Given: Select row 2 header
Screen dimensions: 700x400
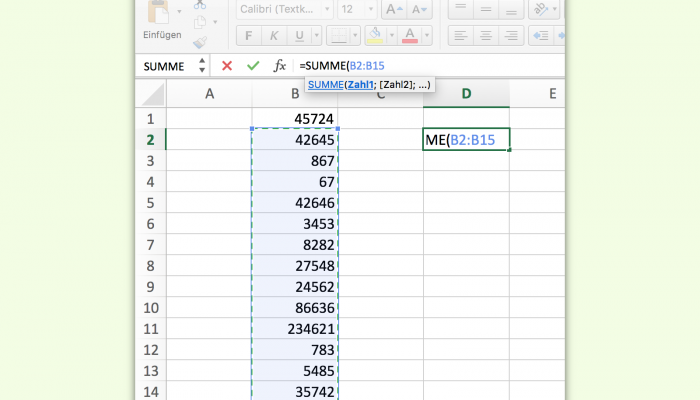Looking at the screenshot, I should [150, 140].
